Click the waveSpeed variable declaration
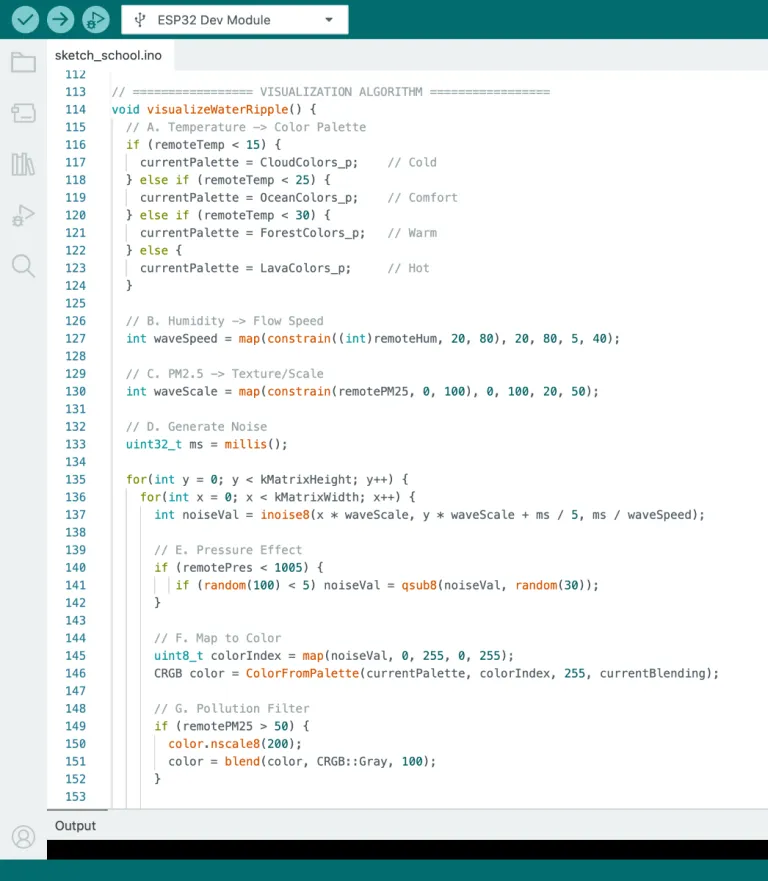Viewport: 768px width, 881px height. click(x=185, y=339)
